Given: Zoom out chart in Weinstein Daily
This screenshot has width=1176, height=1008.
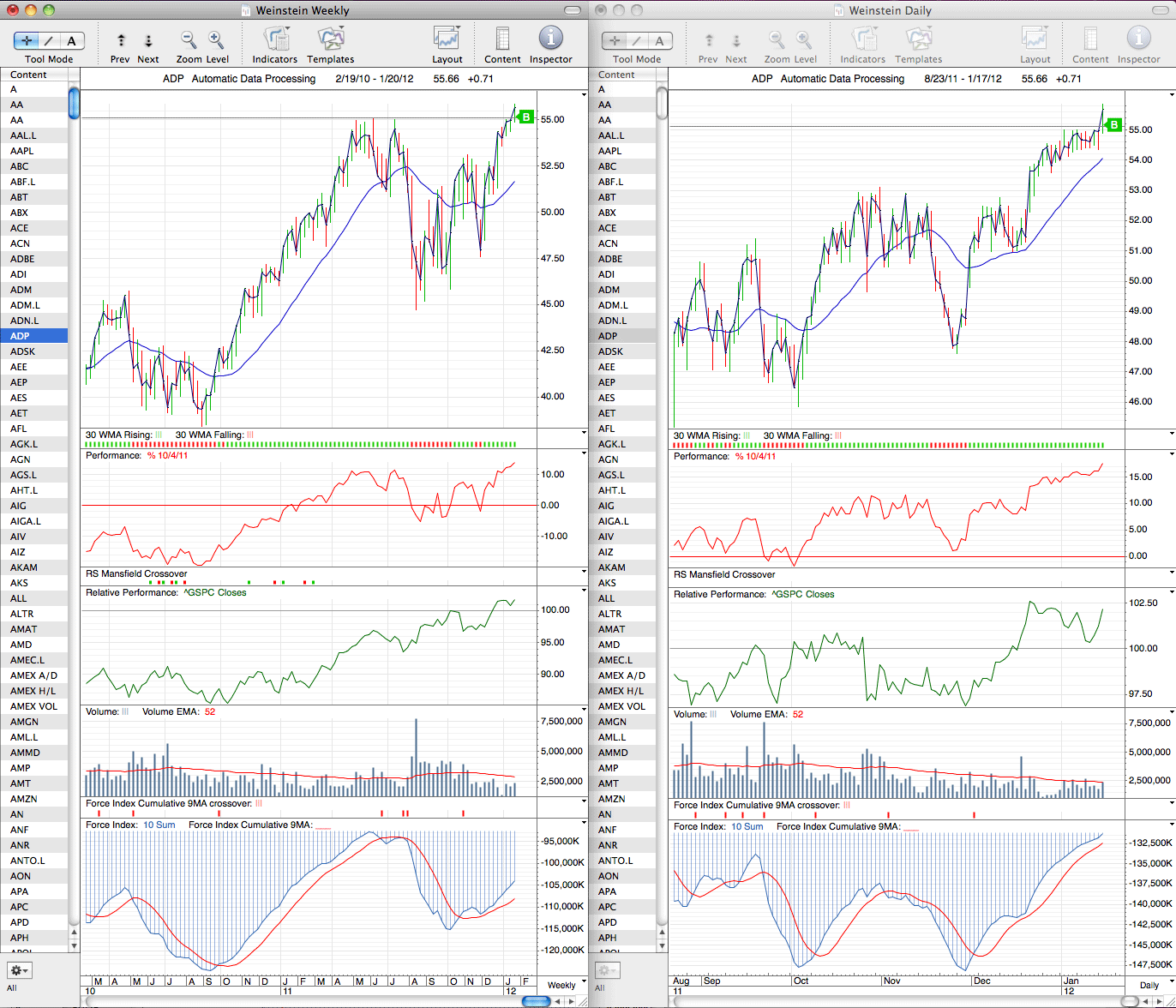Looking at the screenshot, I should [x=777, y=40].
